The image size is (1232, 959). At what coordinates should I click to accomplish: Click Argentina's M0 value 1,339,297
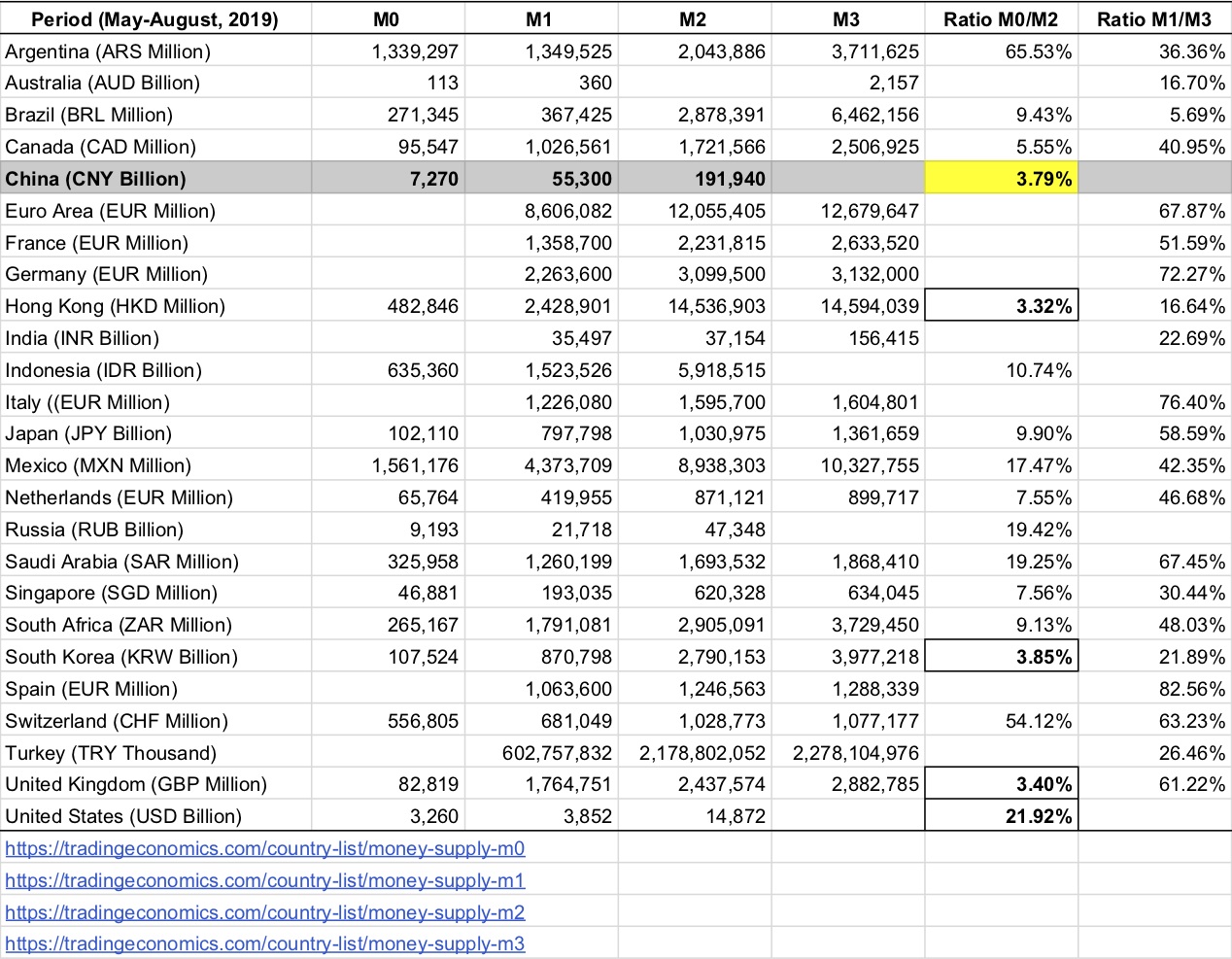pyautogui.click(x=415, y=51)
